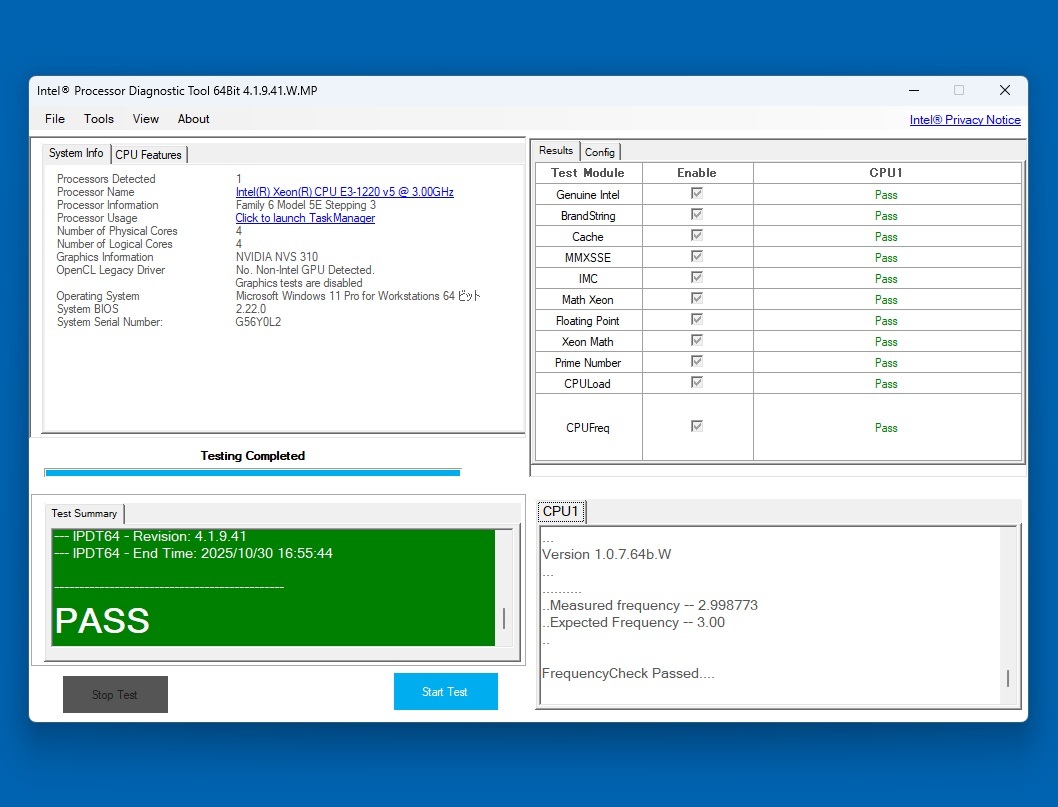Open the File menu
This screenshot has height=807, width=1058.
[55, 119]
